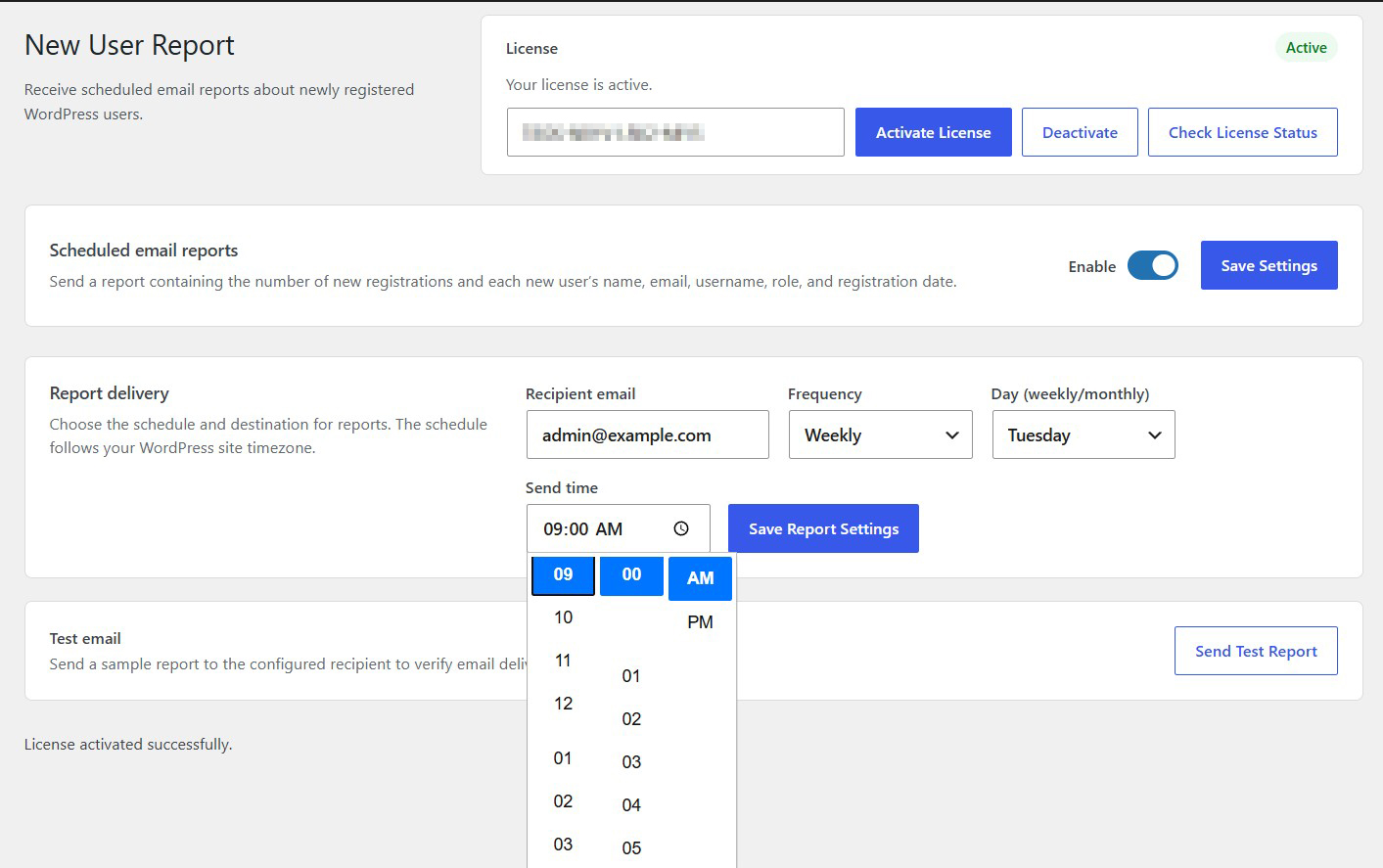1383x868 pixels.
Task: Click the 'Scheduled email reports' heading
Action: pyautogui.click(x=144, y=251)
